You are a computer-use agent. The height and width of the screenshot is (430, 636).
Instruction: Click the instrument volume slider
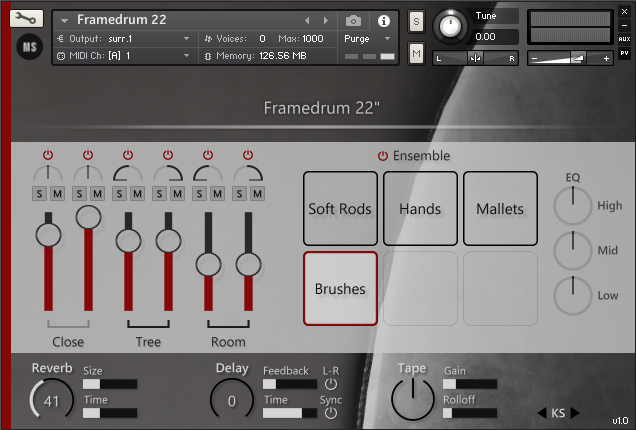[570, 58]
